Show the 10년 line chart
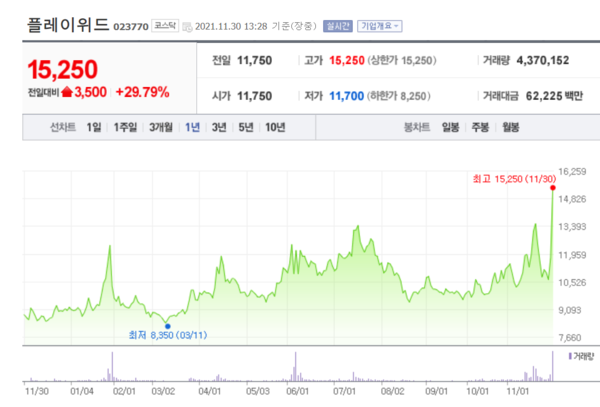The width and height of the screenshot is (600, 407). pos(275,127)
